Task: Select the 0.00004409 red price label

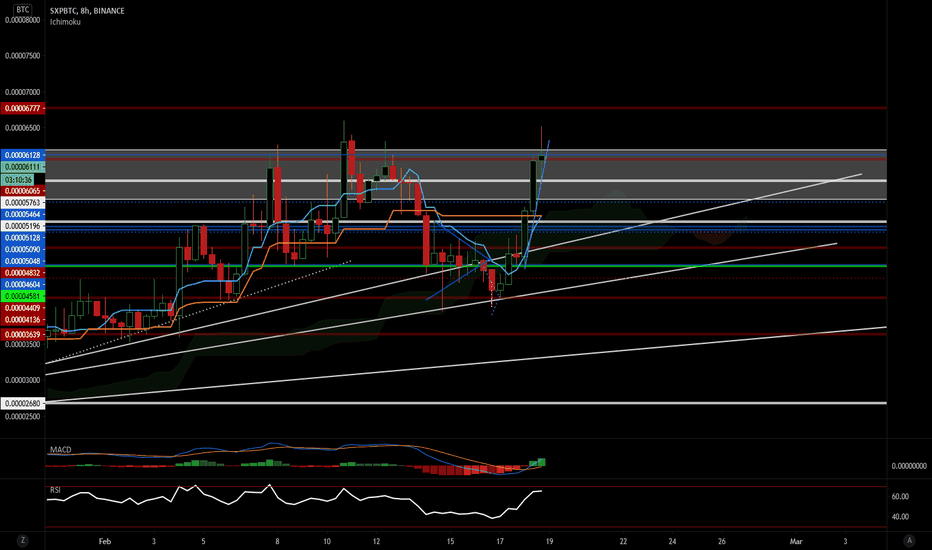Action: [x=23, y=308]
